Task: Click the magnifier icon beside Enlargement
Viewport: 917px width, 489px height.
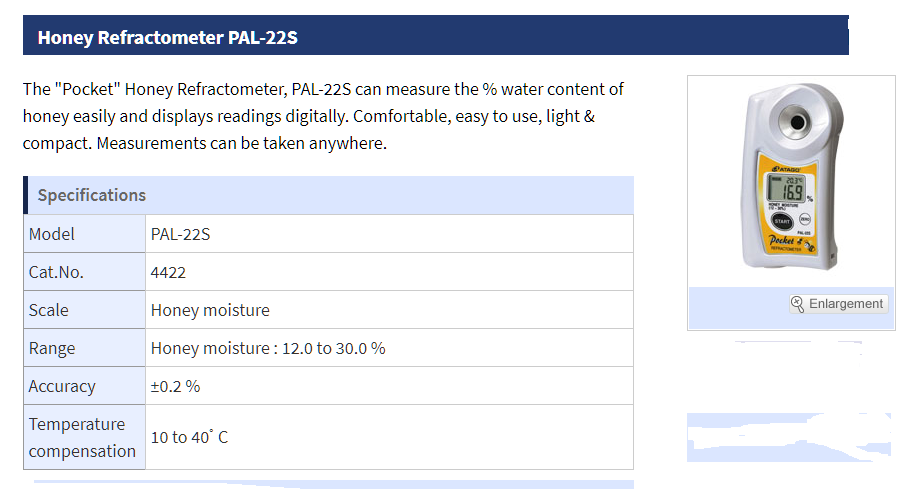Action: point(797,304)
